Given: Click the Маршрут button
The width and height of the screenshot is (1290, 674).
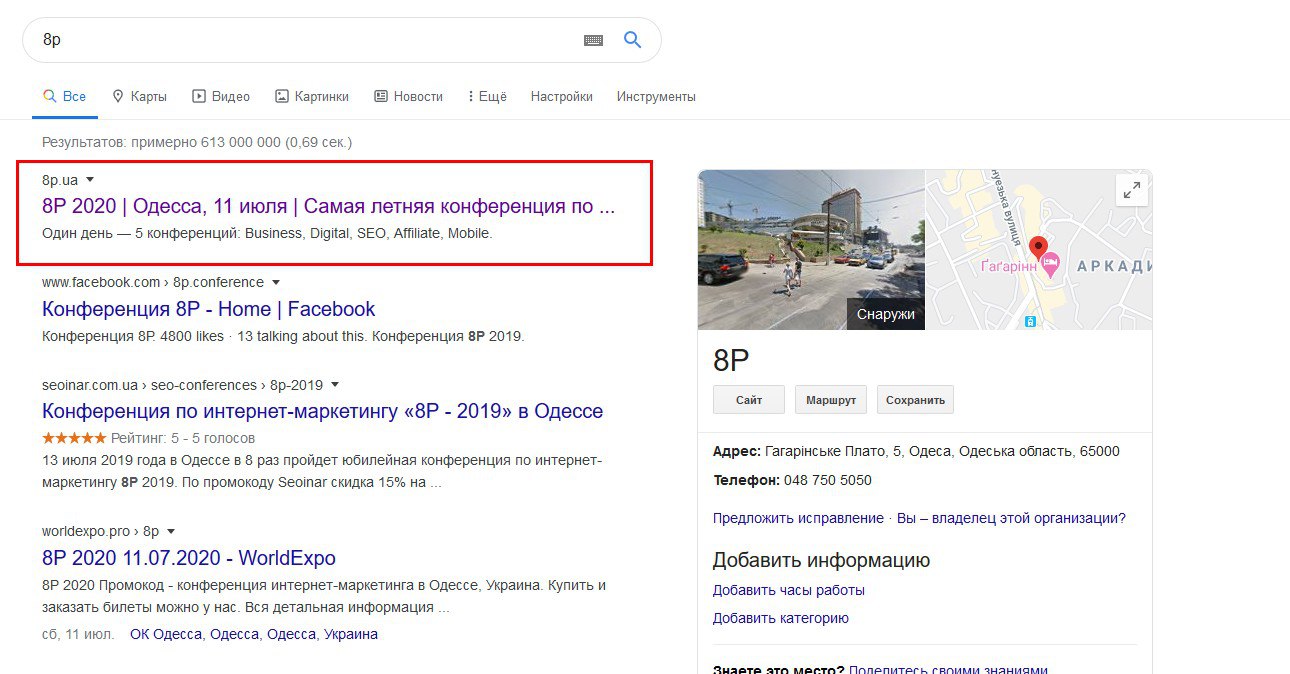Looking at the screenshot, I should coord(831,400).
